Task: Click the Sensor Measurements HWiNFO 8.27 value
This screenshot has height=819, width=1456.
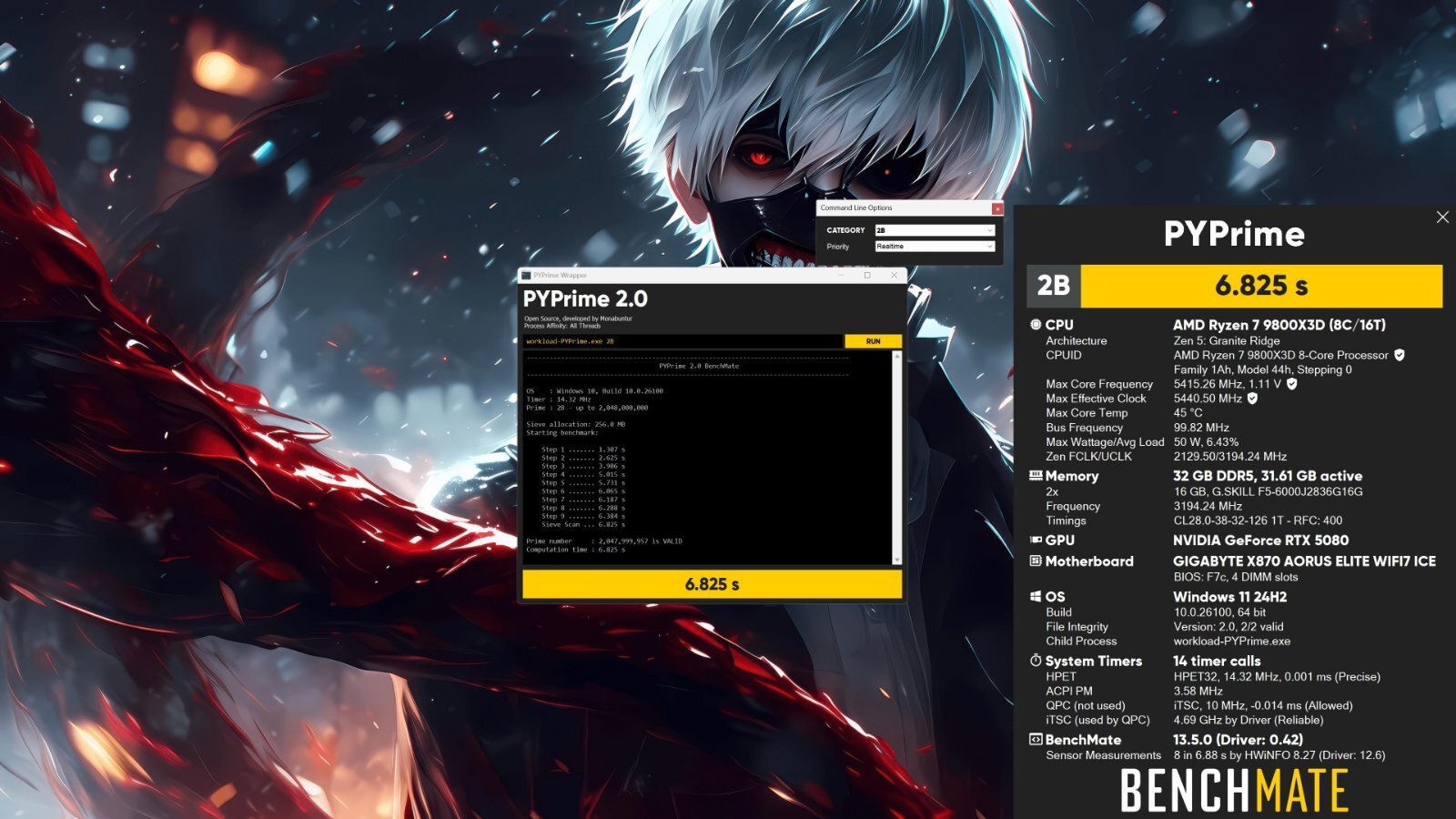Action: coord(1279,755)
